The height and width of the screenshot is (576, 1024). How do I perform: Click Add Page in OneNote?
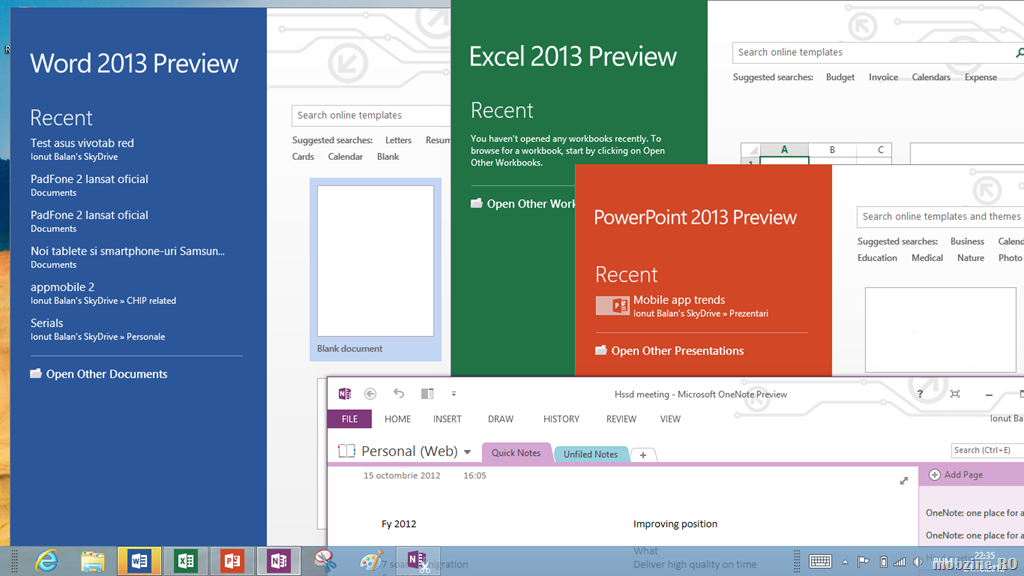pyautogui.click(x=962, y=475)
